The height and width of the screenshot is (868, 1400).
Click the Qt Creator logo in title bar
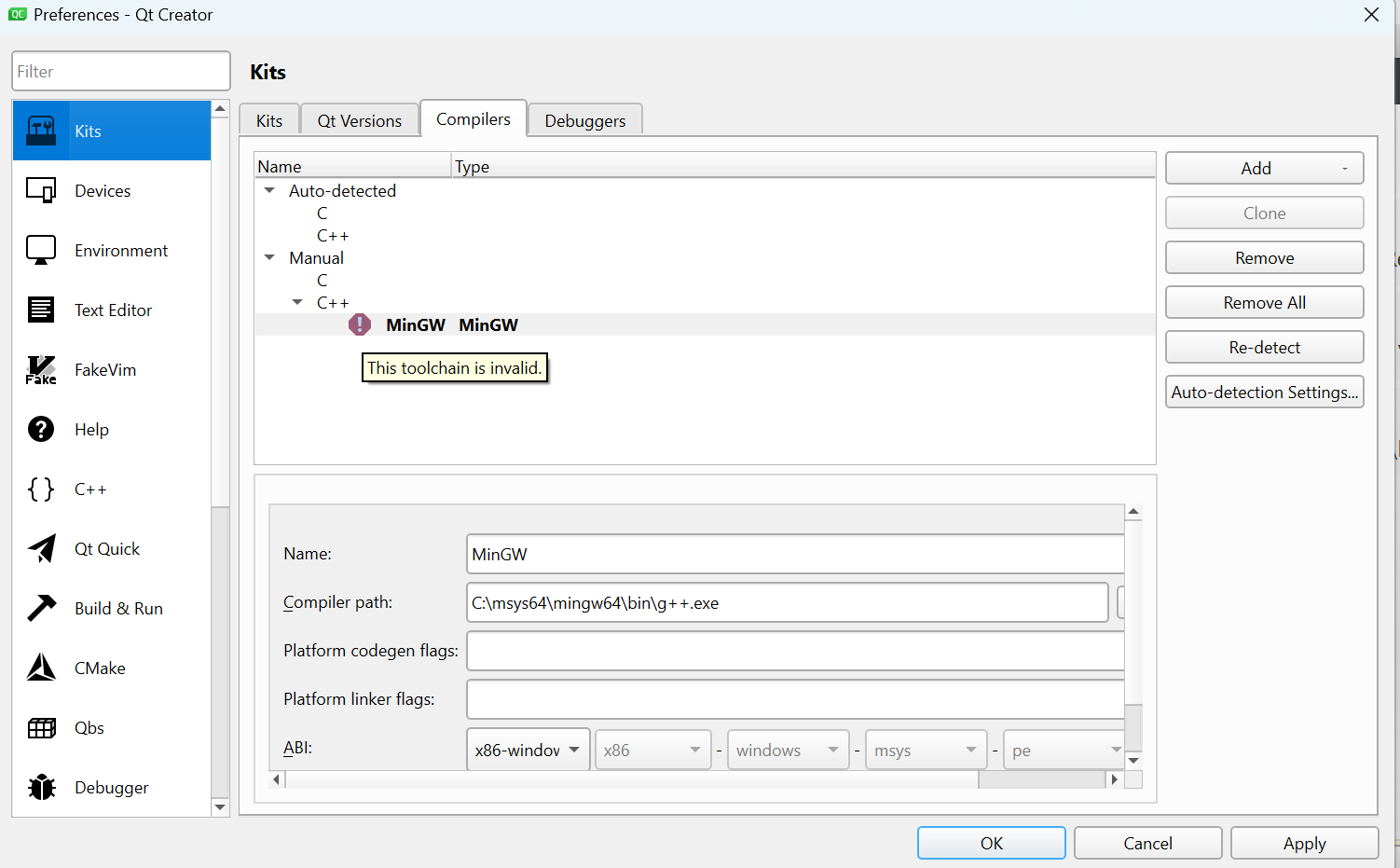tap(18, 14)
